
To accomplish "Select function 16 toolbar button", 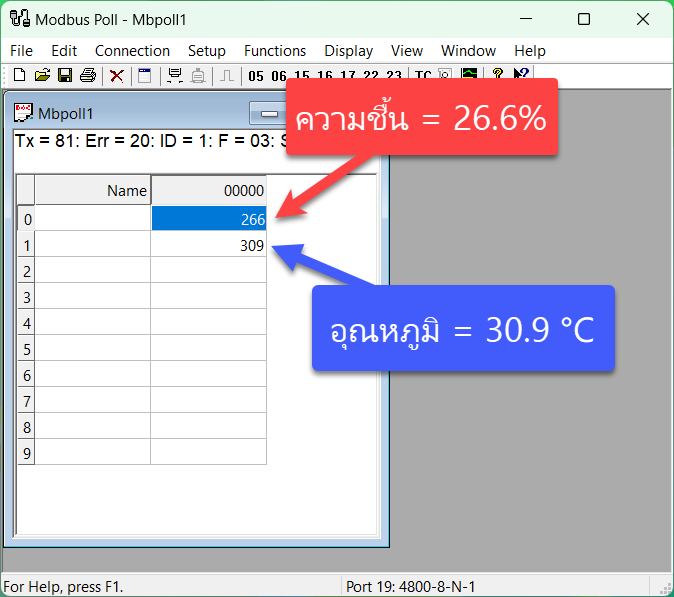I will pos(325,75).
